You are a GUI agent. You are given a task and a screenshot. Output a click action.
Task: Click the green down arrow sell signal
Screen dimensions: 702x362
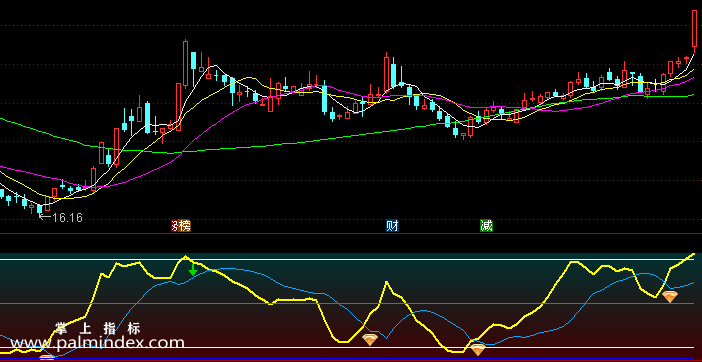pyautogui.click(x=193, y=269)
